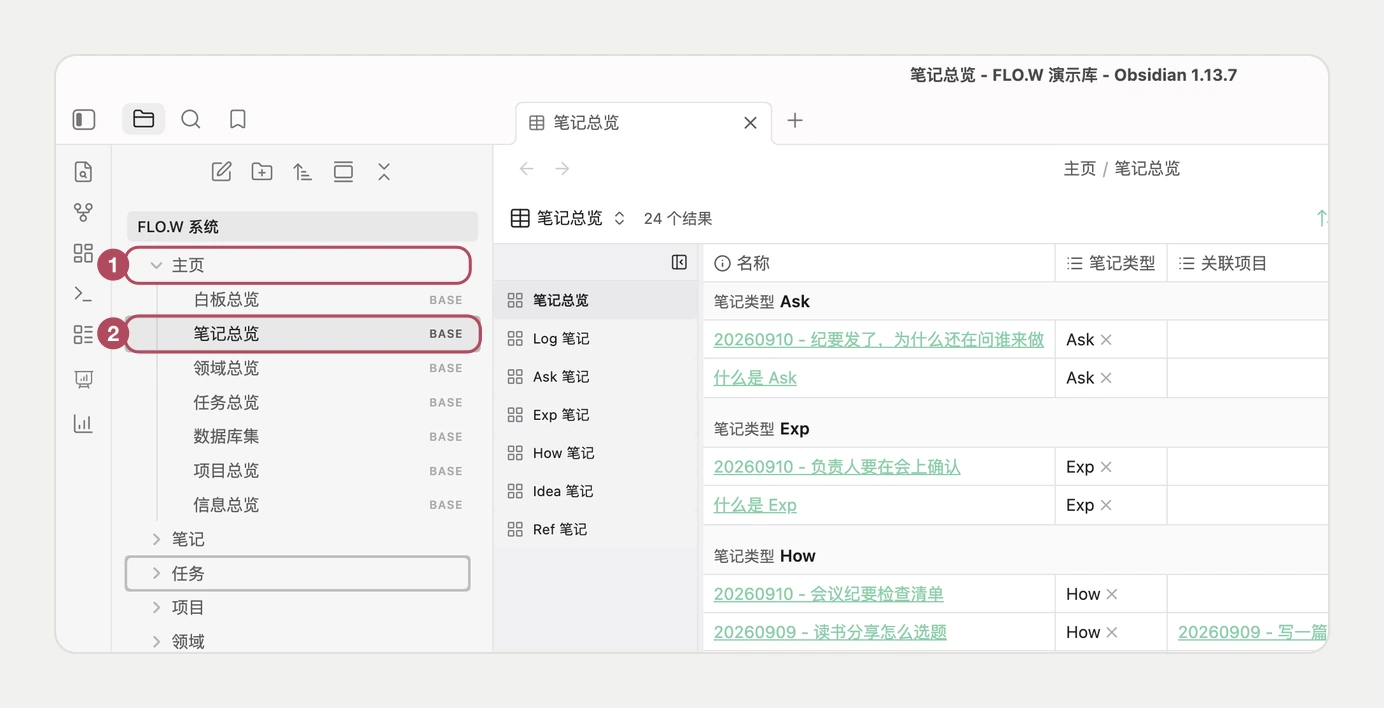Open the search magnifier icon
The height and width of the screenshot is (708, 1384).
point(190,119)
